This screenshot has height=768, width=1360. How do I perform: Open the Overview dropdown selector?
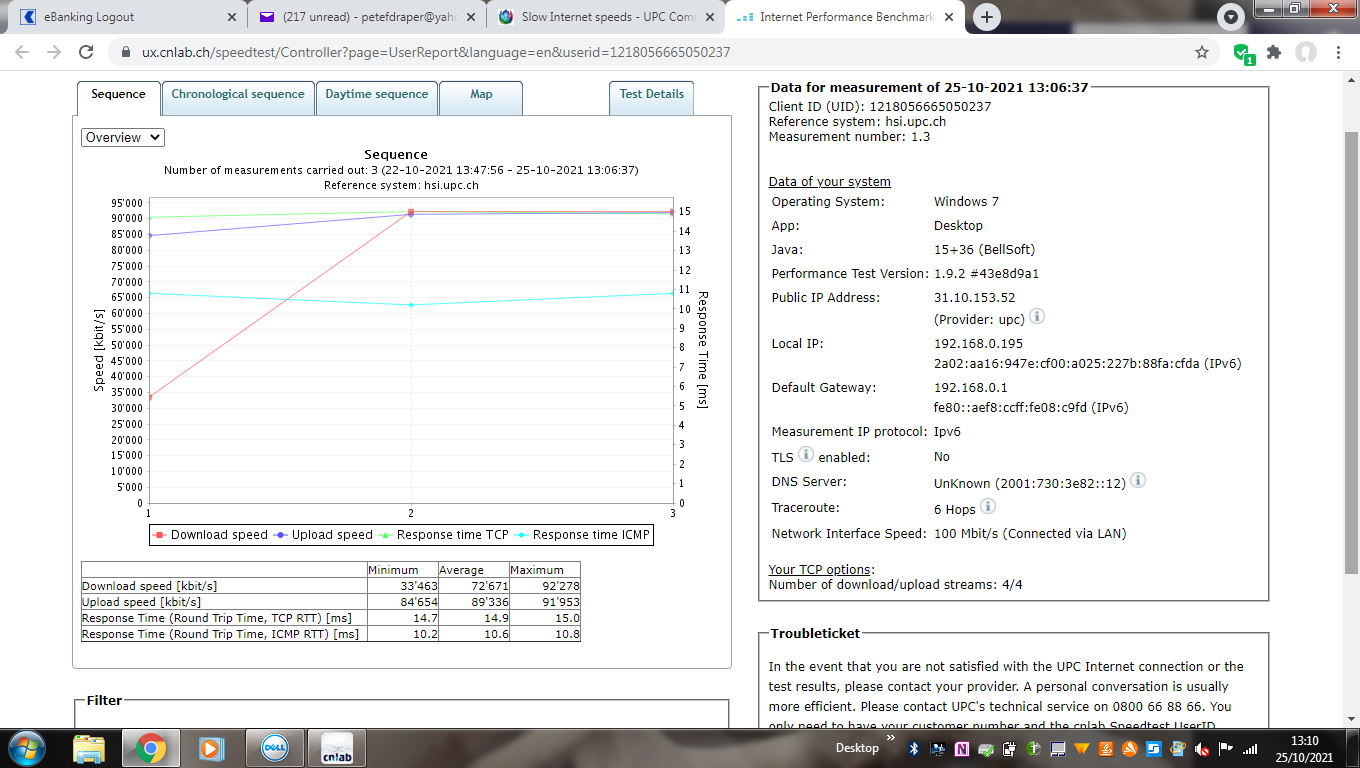click(x=123, y=137)
